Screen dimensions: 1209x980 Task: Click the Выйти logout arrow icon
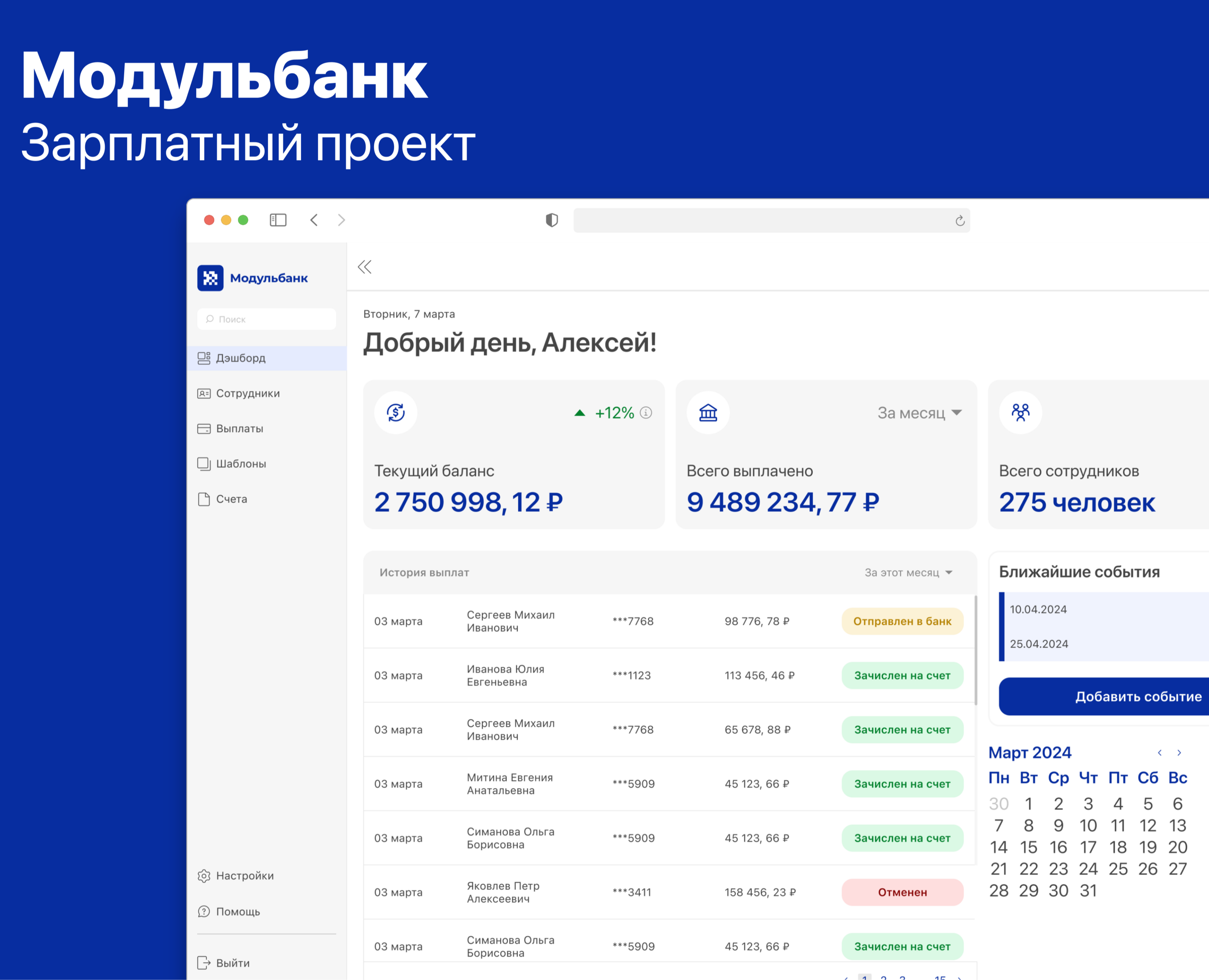pos(204,963)
